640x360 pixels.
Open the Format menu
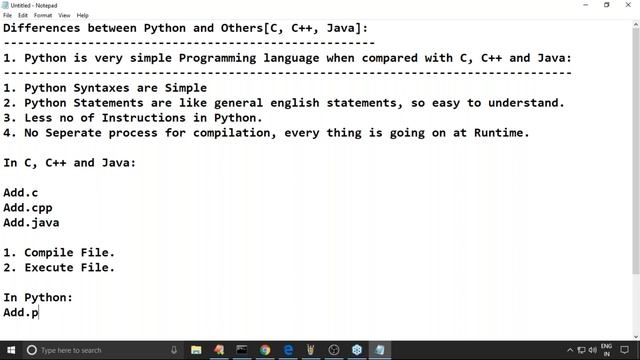tap(43, 16)
